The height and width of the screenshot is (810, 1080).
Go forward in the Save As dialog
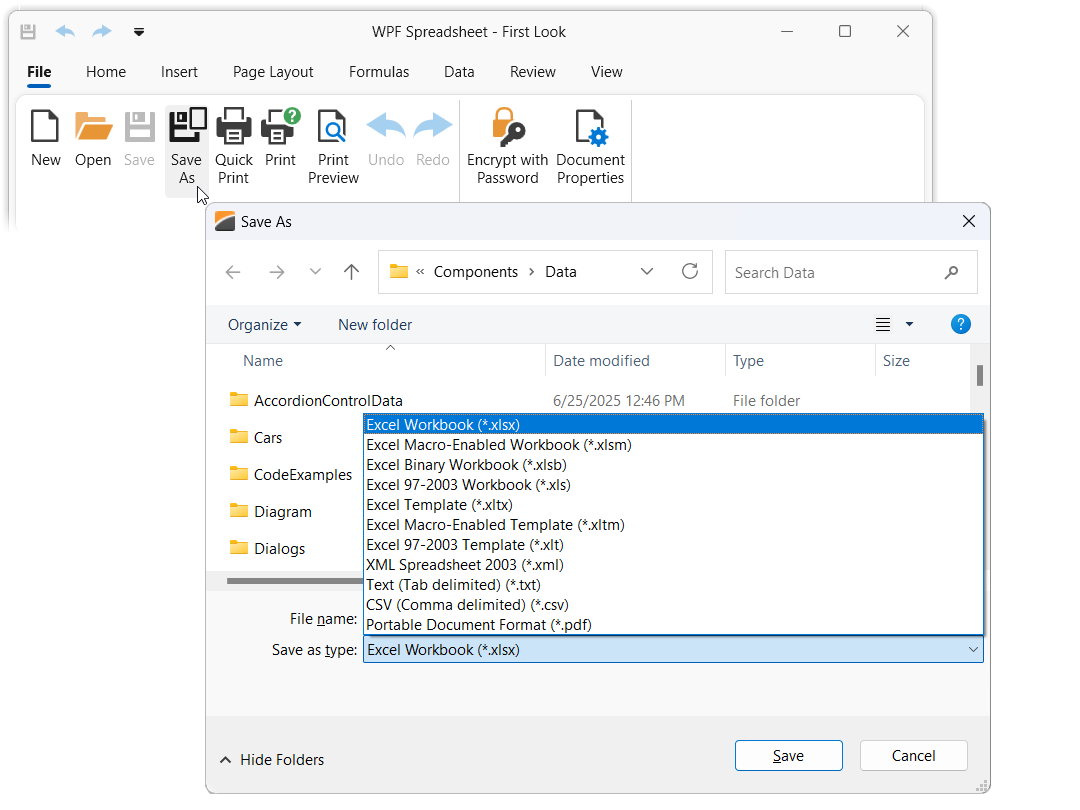point(276,272)
